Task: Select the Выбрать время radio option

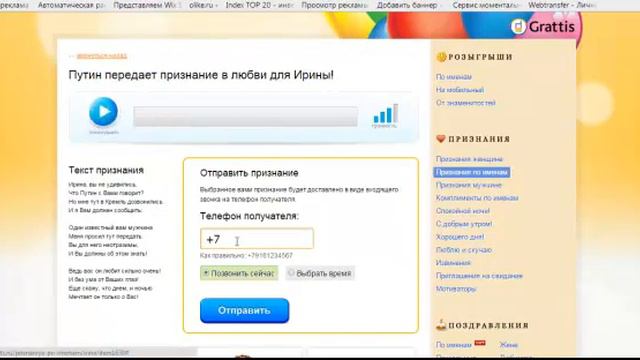Action: [320, 273]
